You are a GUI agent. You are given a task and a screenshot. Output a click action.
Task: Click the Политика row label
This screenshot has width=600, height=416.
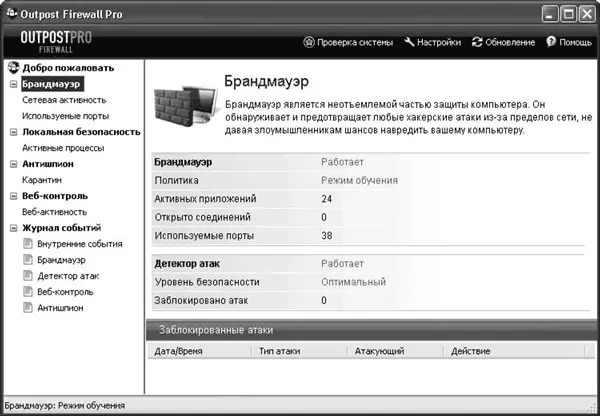pos(176,180)
